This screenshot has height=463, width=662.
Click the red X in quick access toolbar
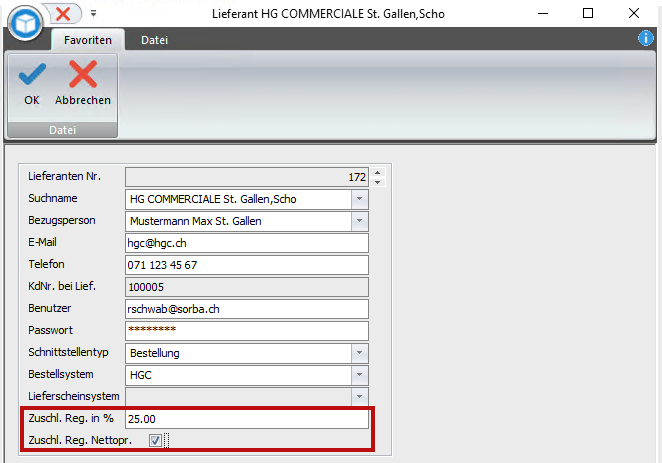click(63, 14)
